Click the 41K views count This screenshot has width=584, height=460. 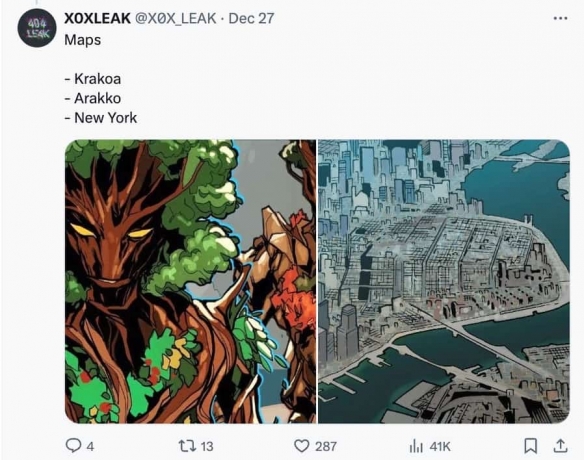[x=439, y=446]
